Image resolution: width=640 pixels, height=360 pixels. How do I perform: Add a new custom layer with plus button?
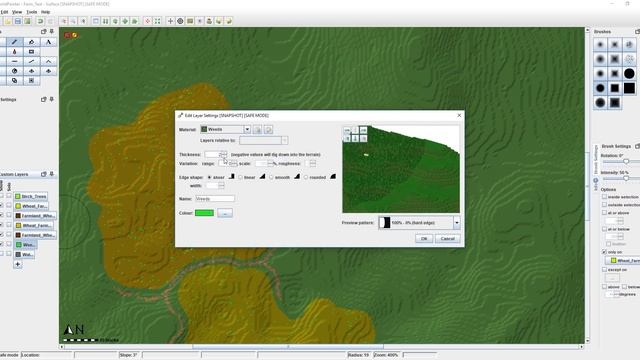tap(18, 264)
